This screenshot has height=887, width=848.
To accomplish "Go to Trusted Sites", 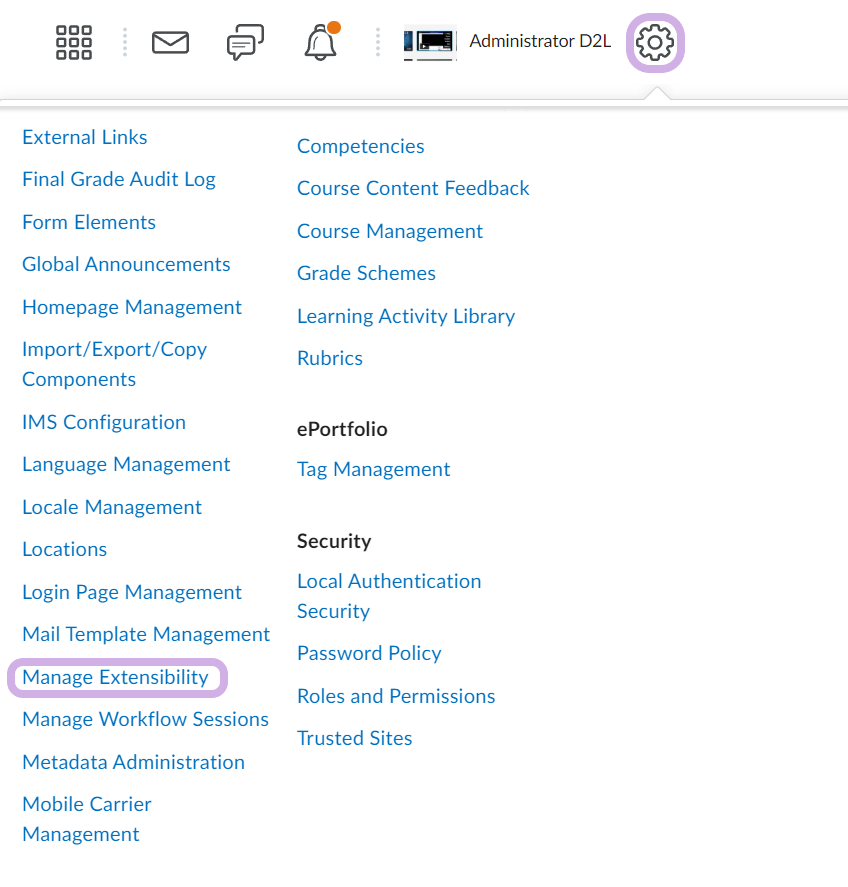I will click(355, 738).
